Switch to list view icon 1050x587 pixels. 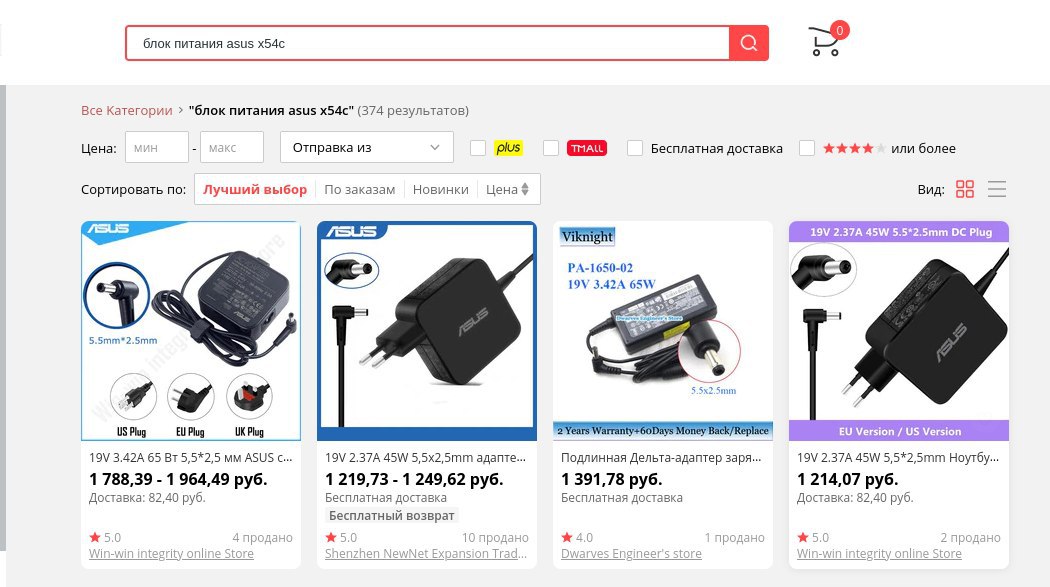tap(996, 189)
